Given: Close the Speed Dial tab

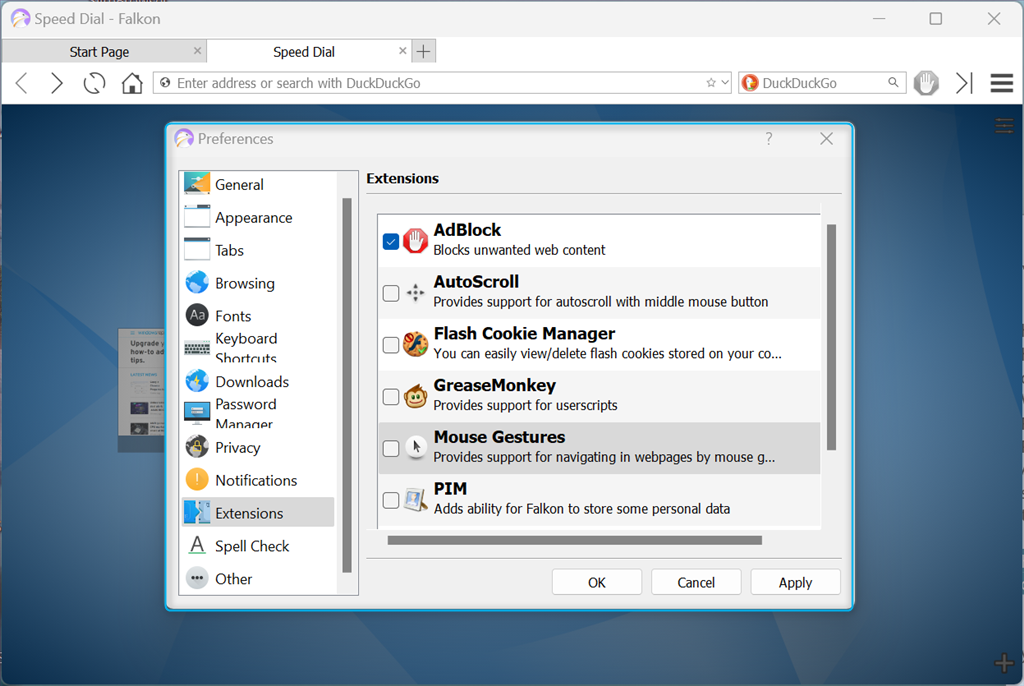Looking at the screenshot, I should (402, 51).
